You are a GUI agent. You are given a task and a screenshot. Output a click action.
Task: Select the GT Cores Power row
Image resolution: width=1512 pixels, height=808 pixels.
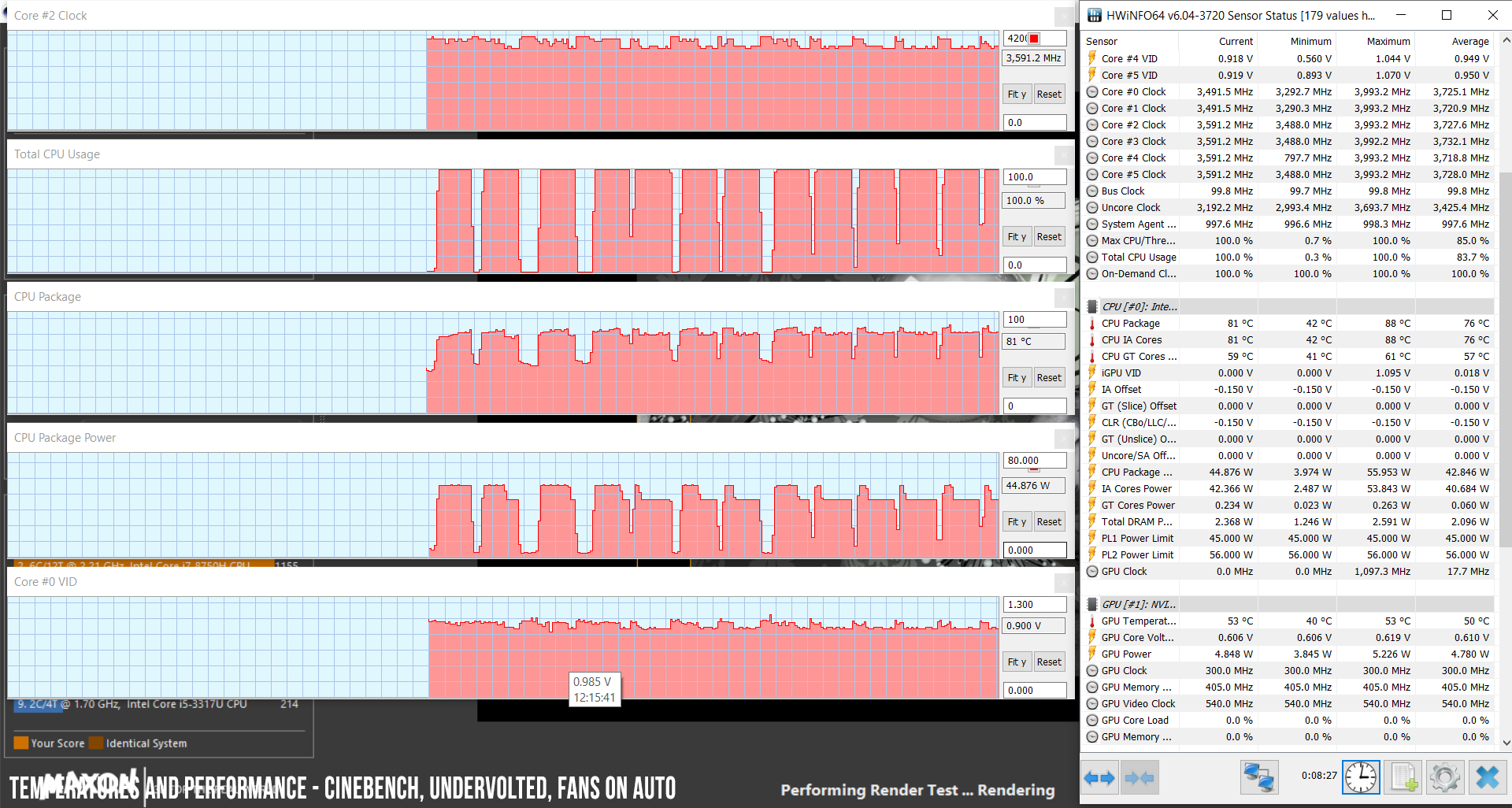point(1288,505)
